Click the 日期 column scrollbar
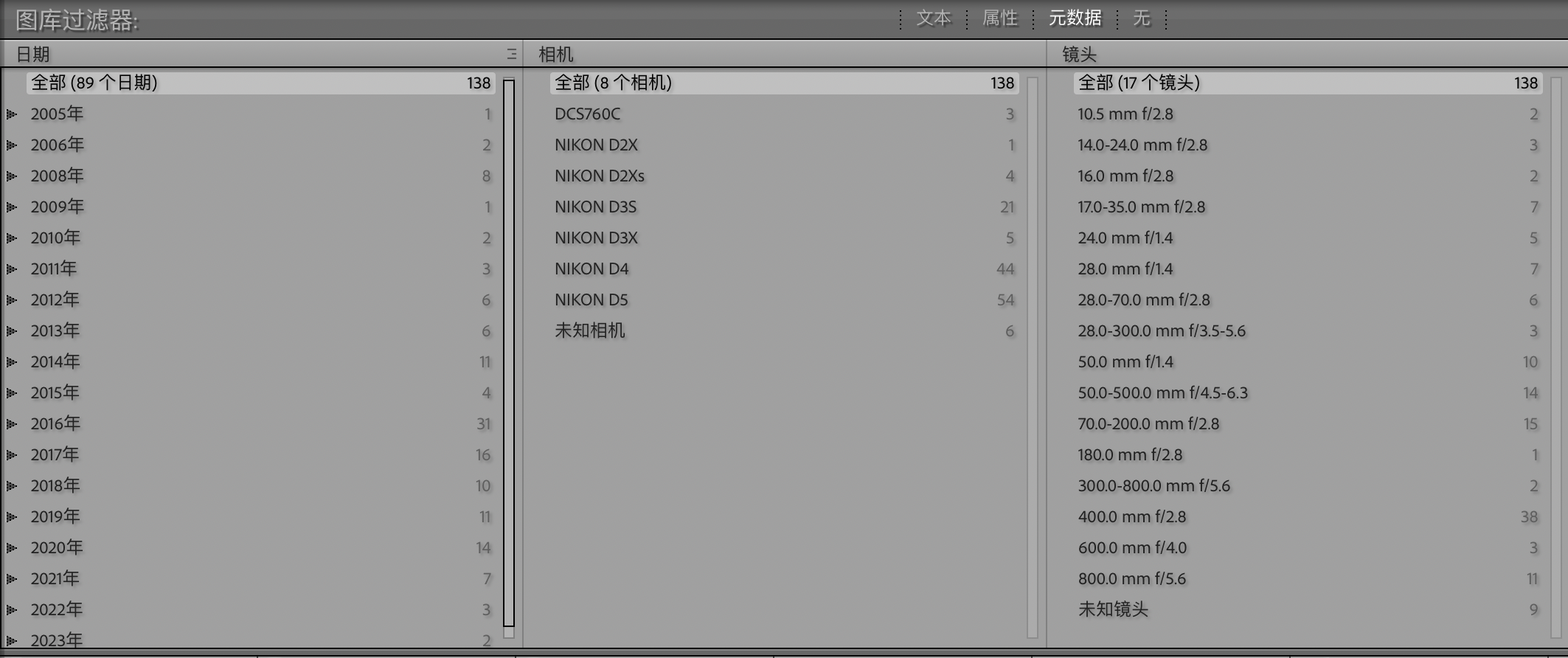1568x658 pixels. click(509, 357)
